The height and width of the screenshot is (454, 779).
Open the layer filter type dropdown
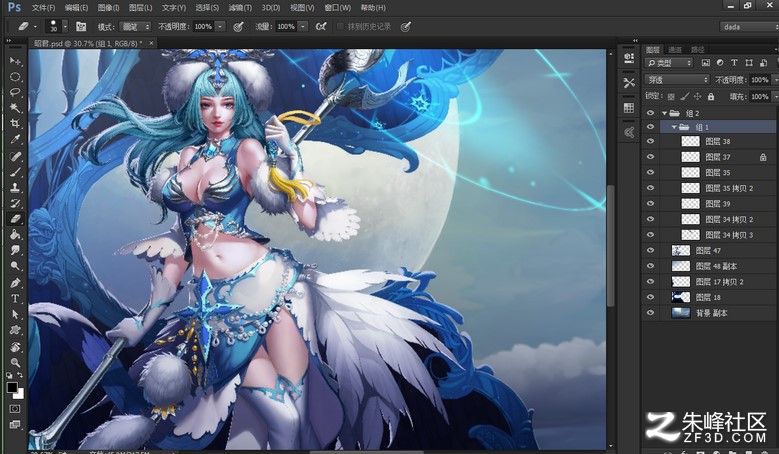[x=668, y=63]
